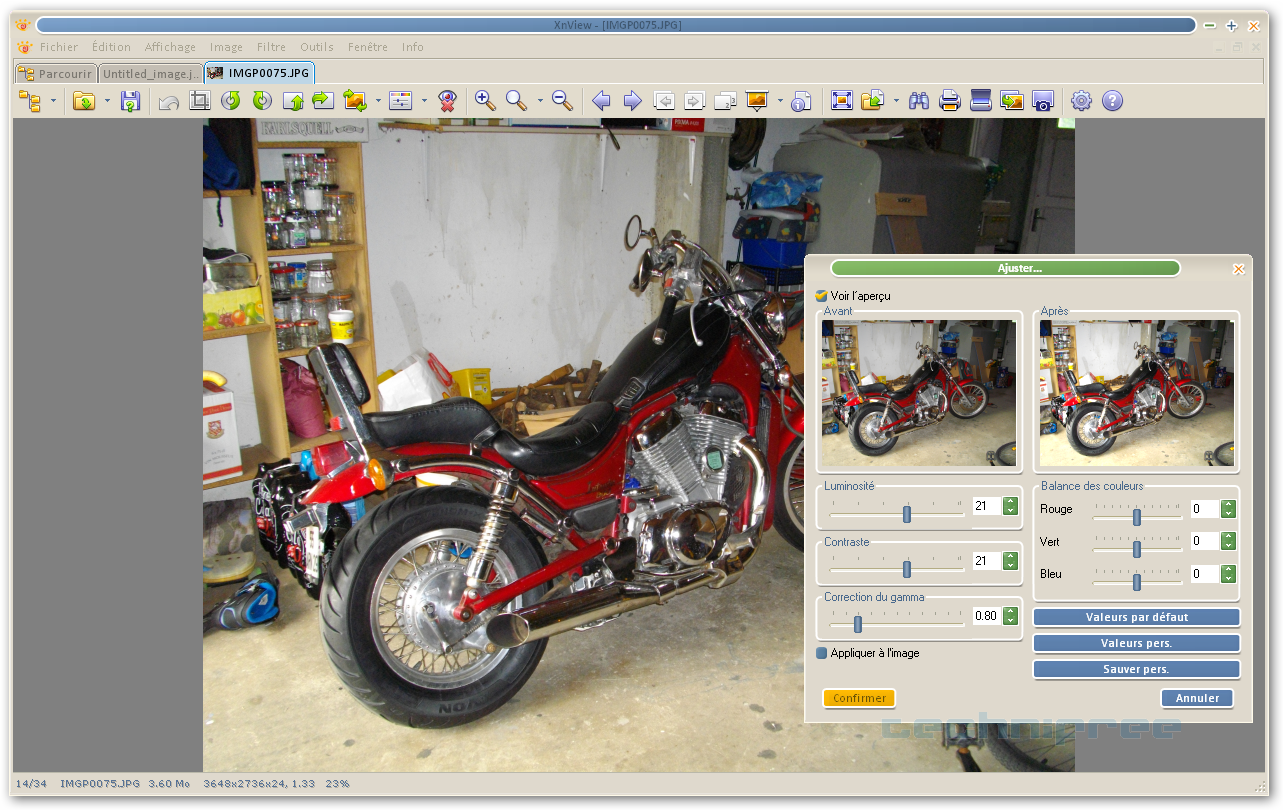Open the dropdown arrow beside the zoom magnifier
1283x810 pixels.
pos(540,101)
